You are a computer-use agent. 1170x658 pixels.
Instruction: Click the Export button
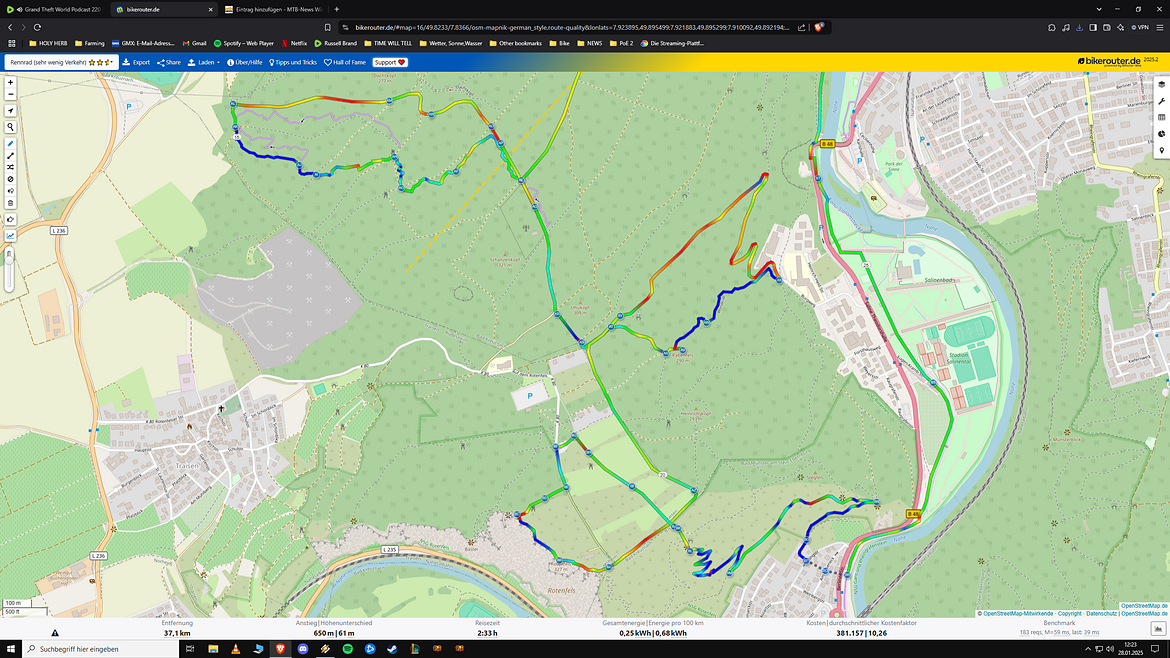137,63
